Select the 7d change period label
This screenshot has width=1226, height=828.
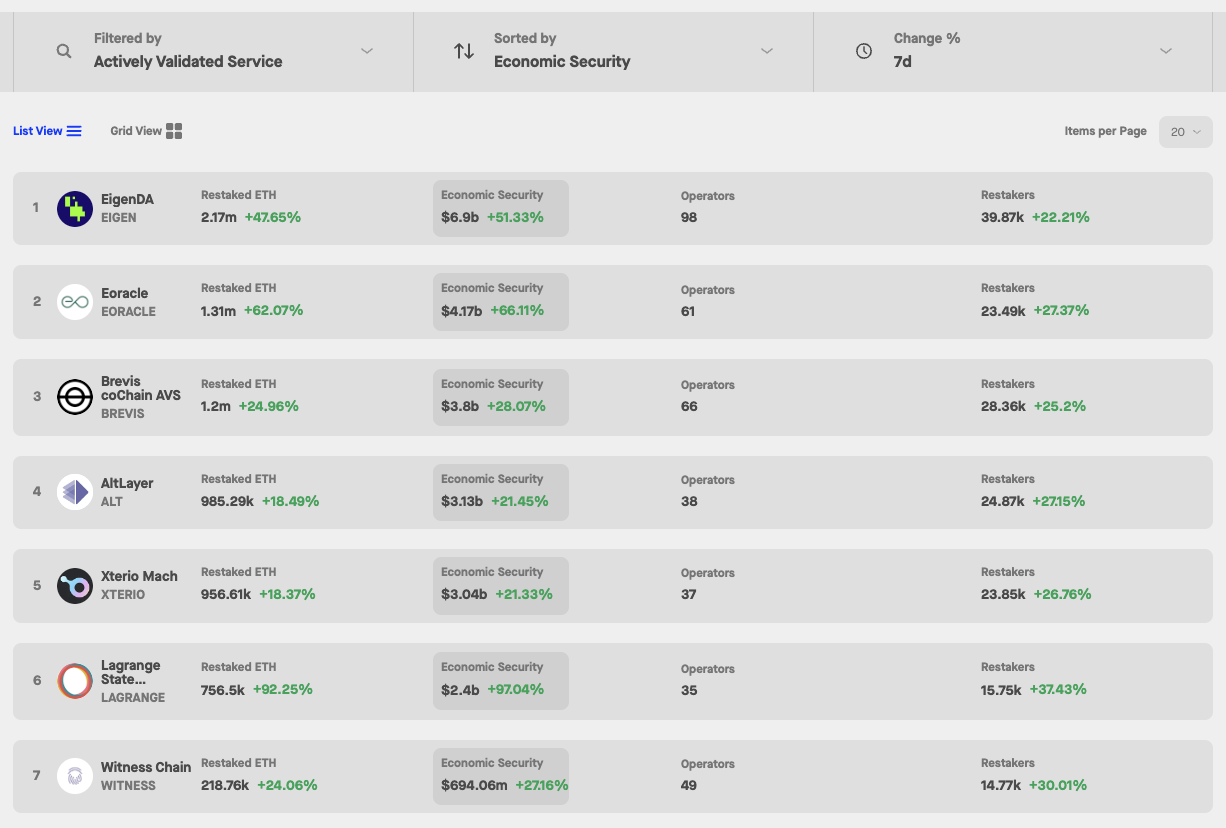(x=902, y=61)
